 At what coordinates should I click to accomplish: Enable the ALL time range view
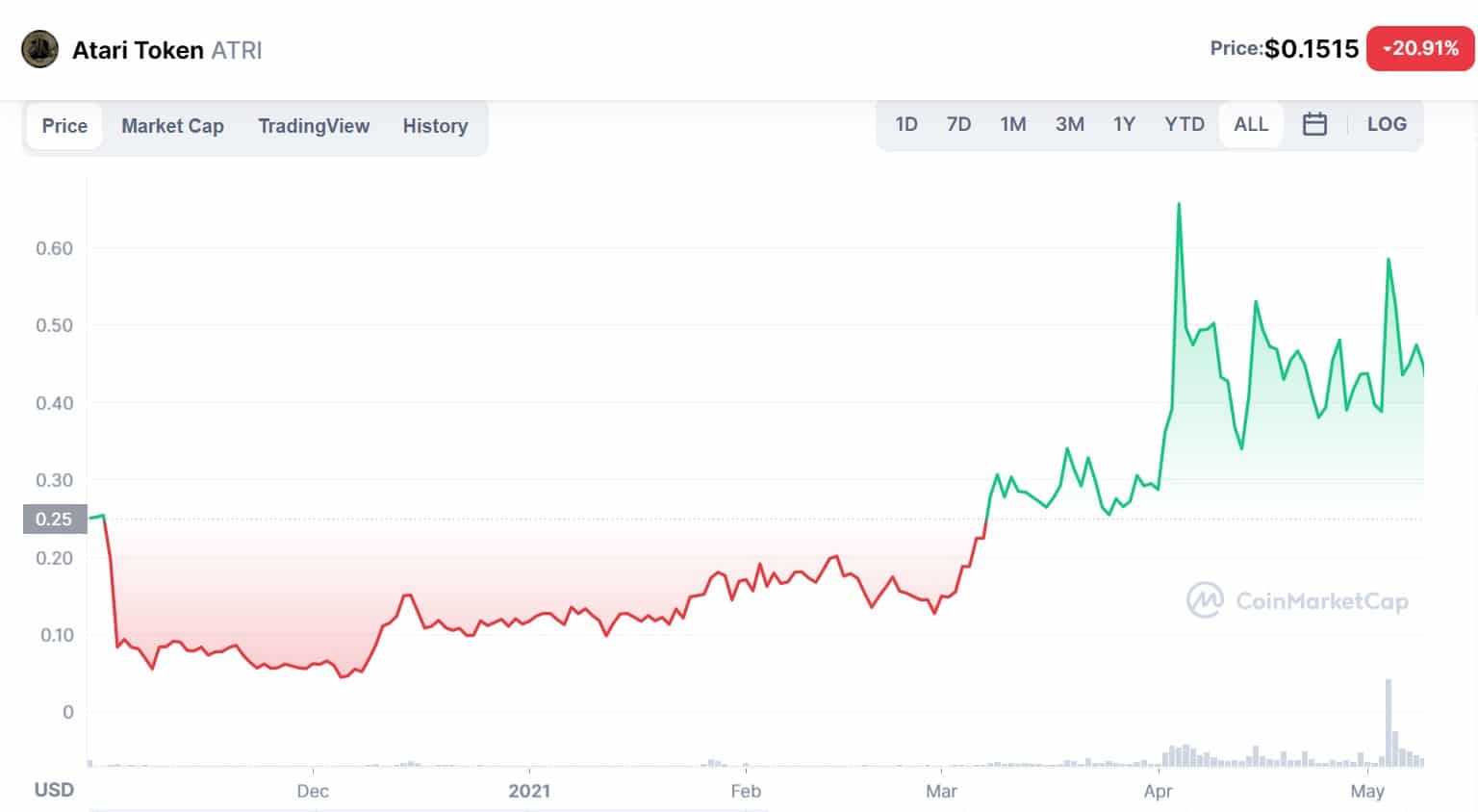tap(1250, 124)
